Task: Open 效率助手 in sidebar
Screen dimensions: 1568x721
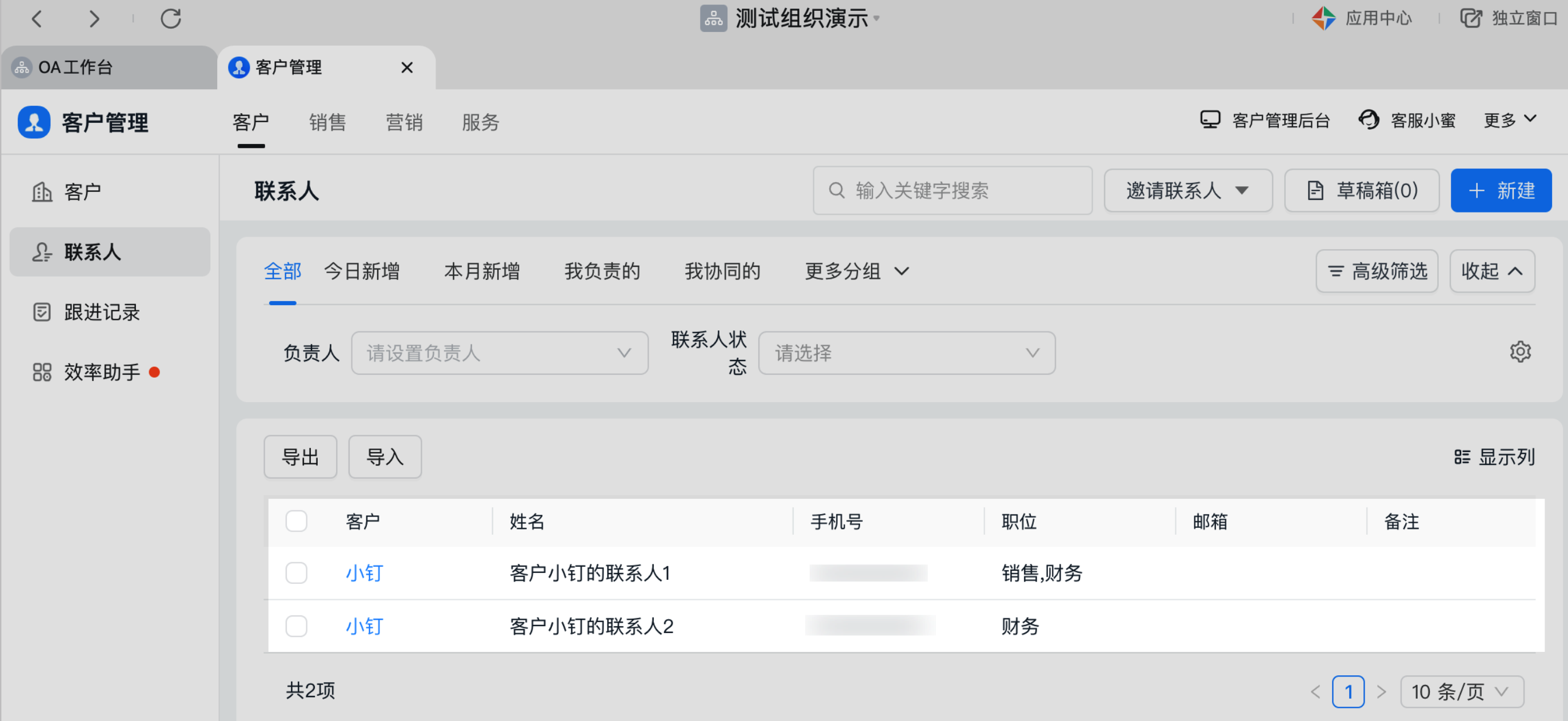Action: 101,372
